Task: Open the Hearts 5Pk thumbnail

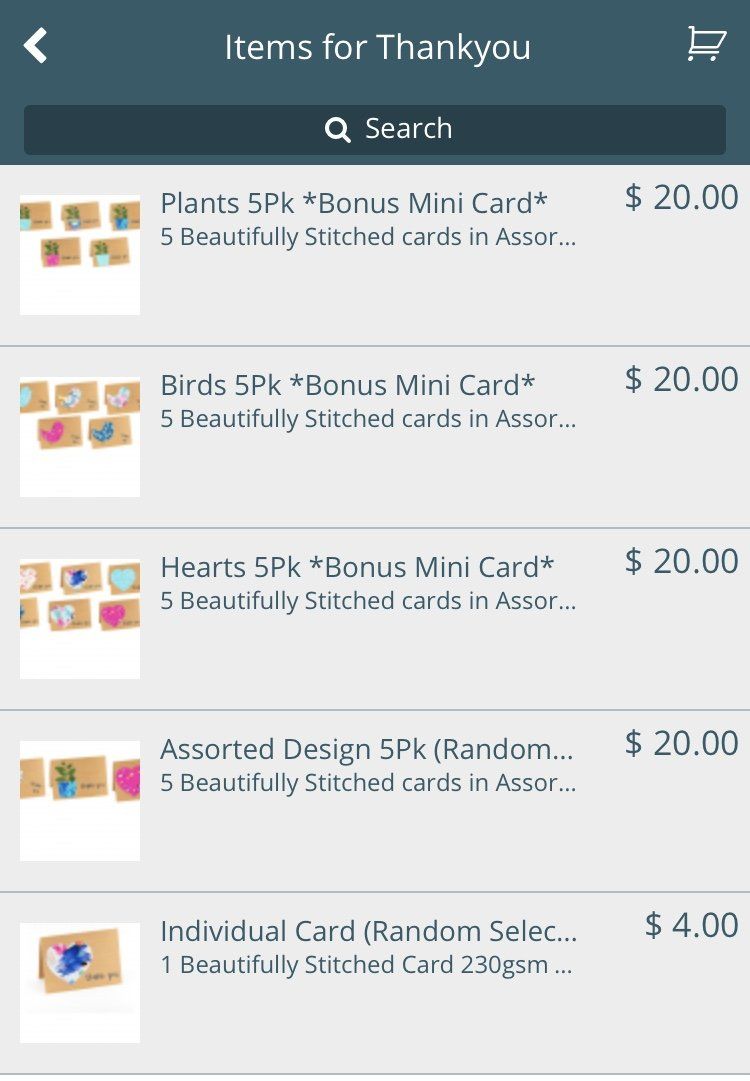Action: coord(79,616)
